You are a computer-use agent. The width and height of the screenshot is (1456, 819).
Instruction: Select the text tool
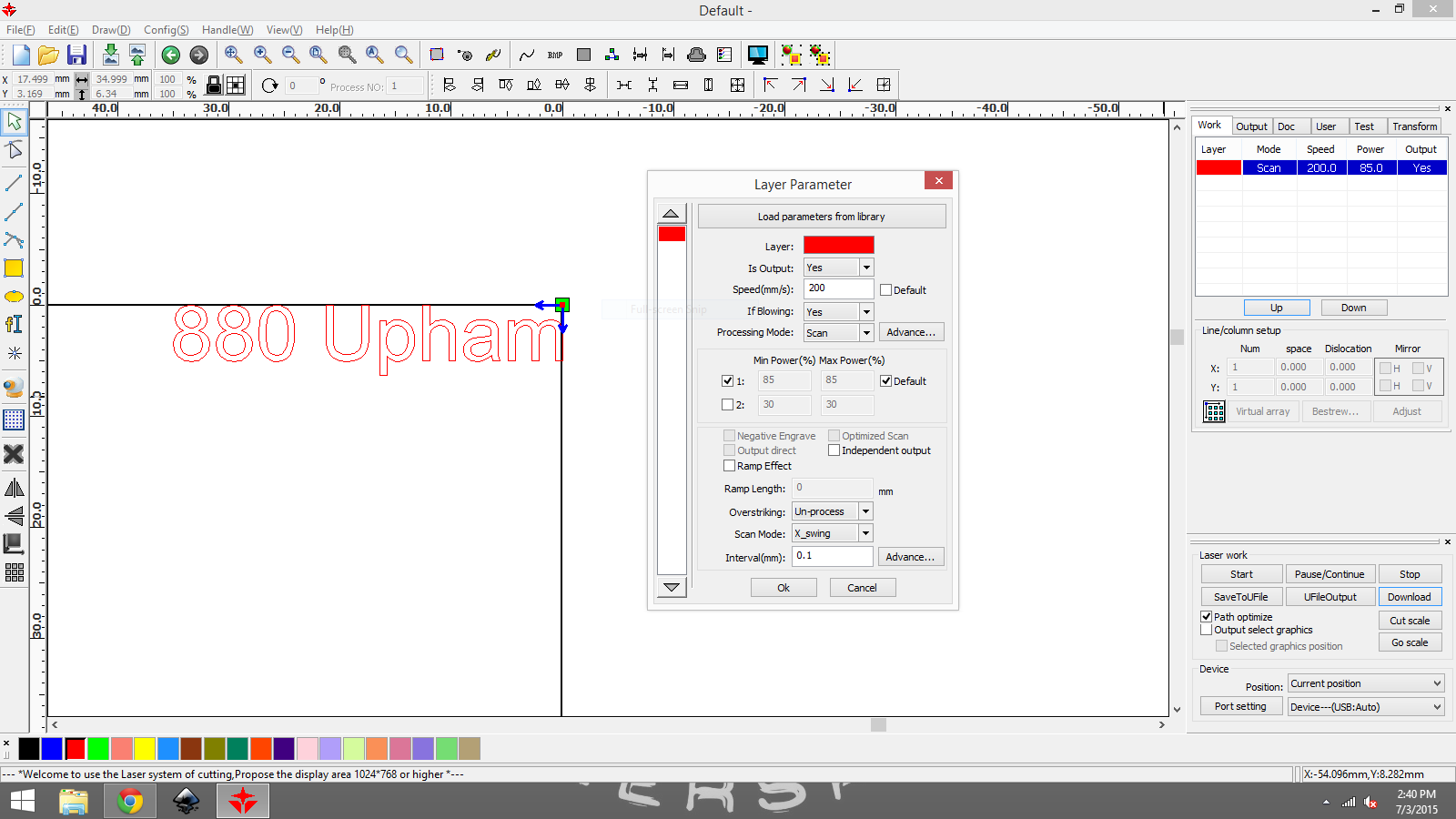point(15,325)
